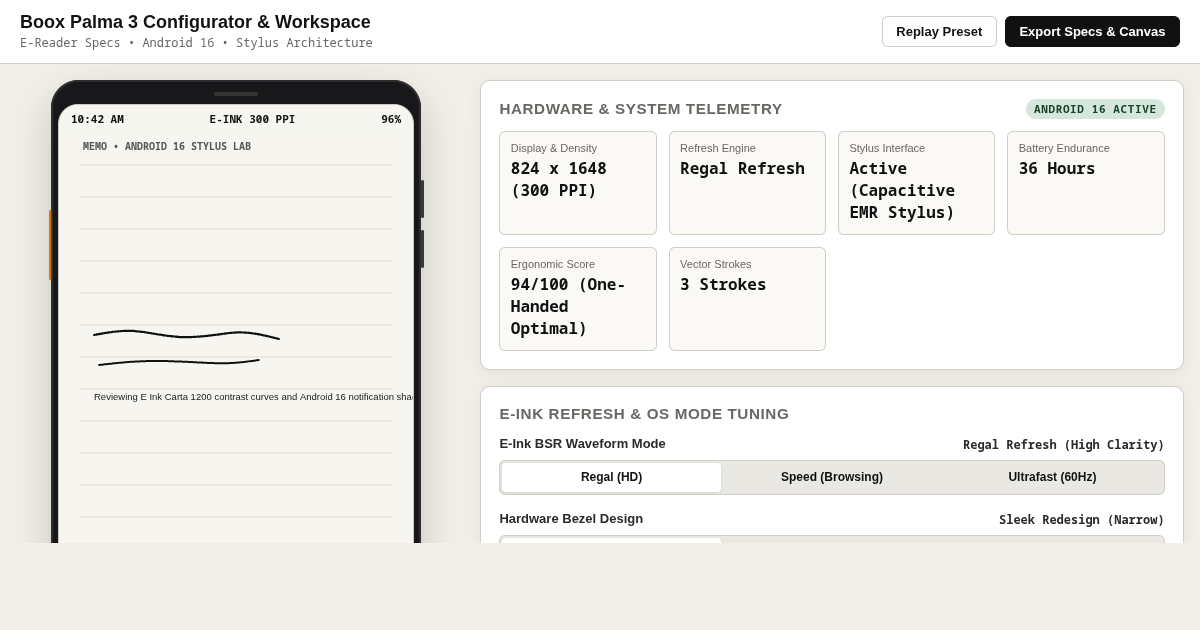Click the Sleek Redesign (Narrow) value
Screen dimensions: 1200x630
1081,520
